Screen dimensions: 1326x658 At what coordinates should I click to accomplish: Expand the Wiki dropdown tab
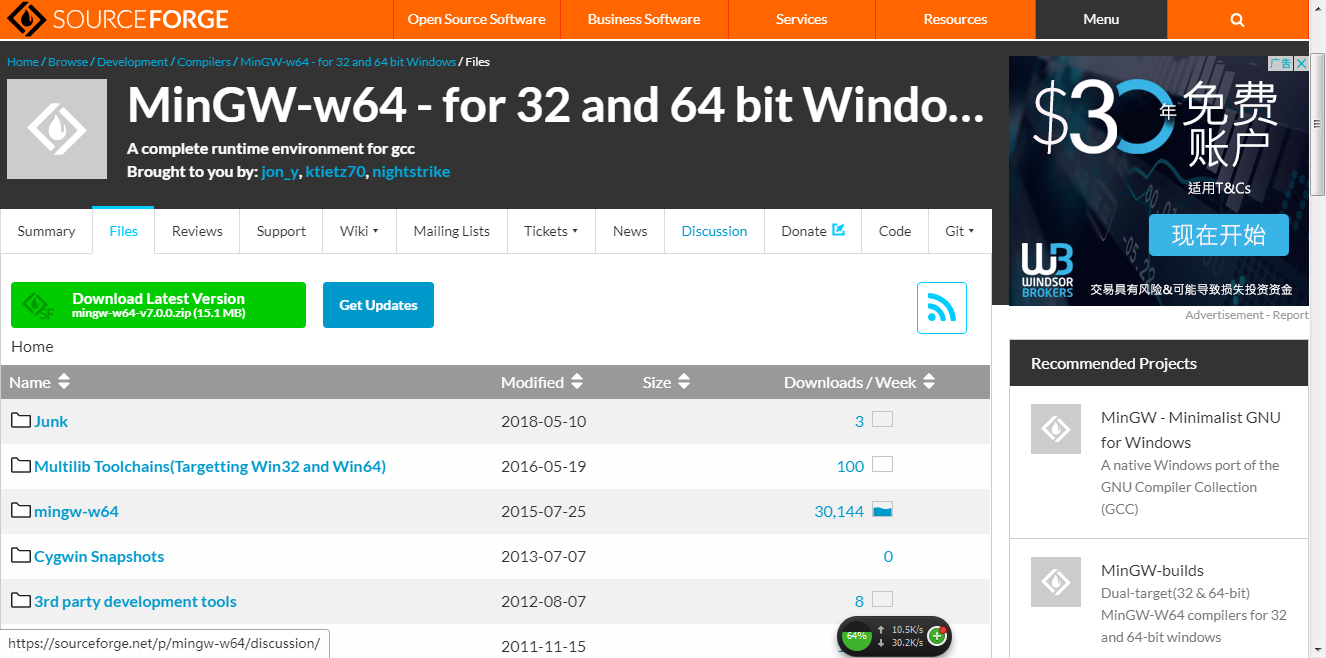(x=359, y=231)
